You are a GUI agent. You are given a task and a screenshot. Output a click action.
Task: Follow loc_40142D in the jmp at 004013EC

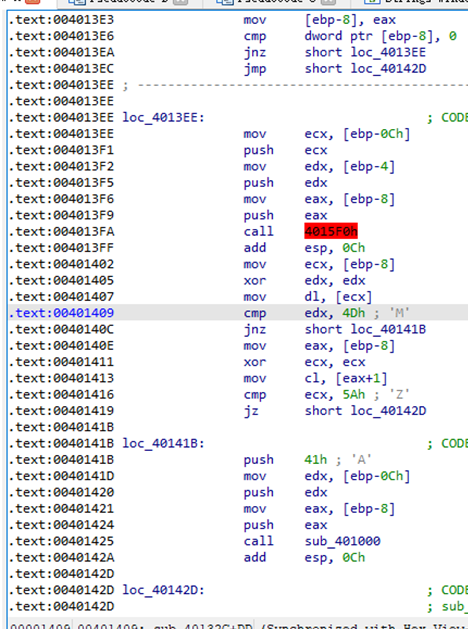click(388, 69)
